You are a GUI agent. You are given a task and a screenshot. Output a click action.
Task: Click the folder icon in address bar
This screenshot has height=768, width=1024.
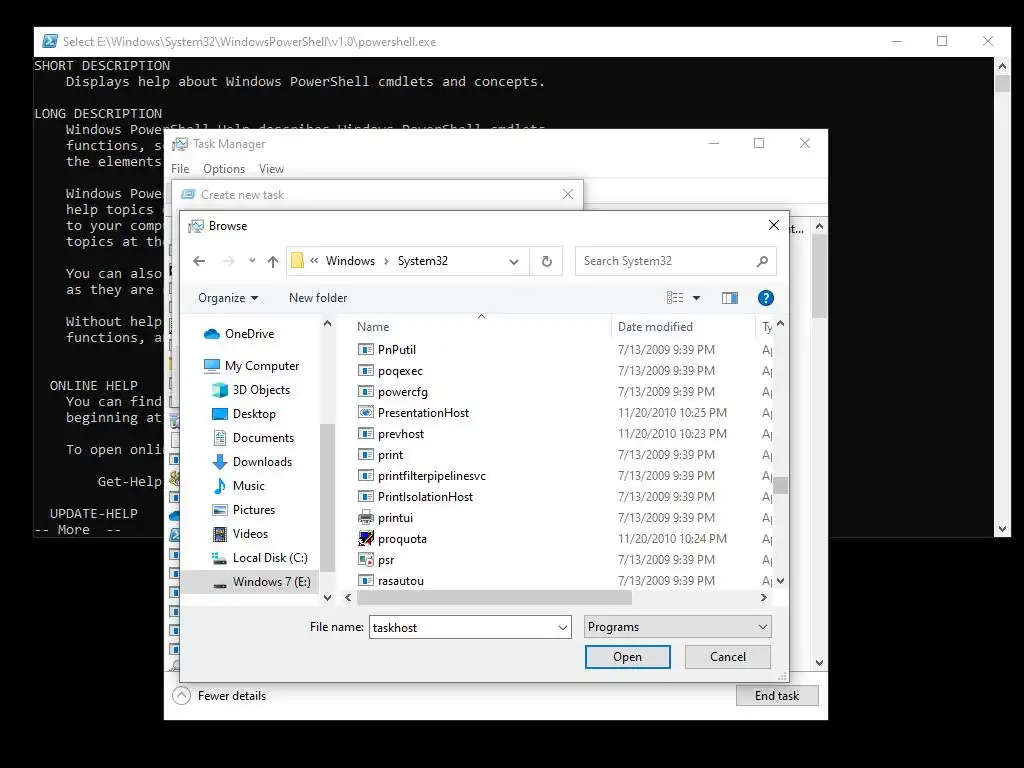point(297,261)
